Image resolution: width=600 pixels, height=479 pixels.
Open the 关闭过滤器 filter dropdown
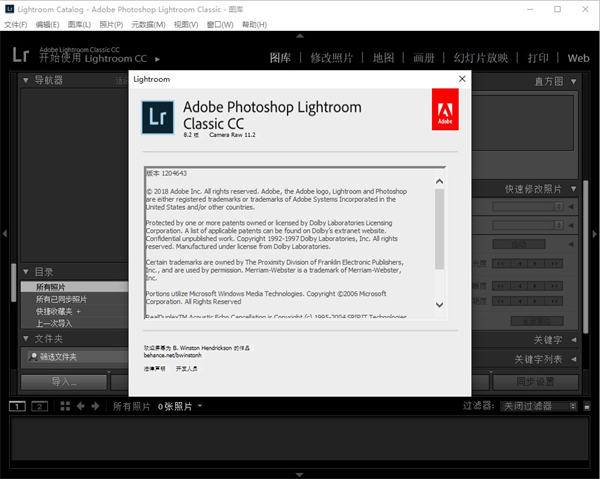coord(539,406)
